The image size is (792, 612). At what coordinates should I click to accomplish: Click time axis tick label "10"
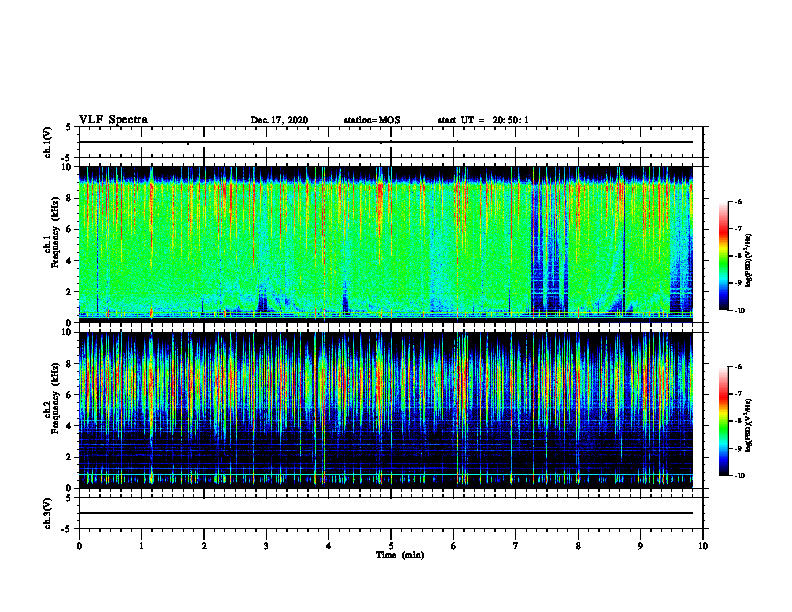click(x=703, y=546)
